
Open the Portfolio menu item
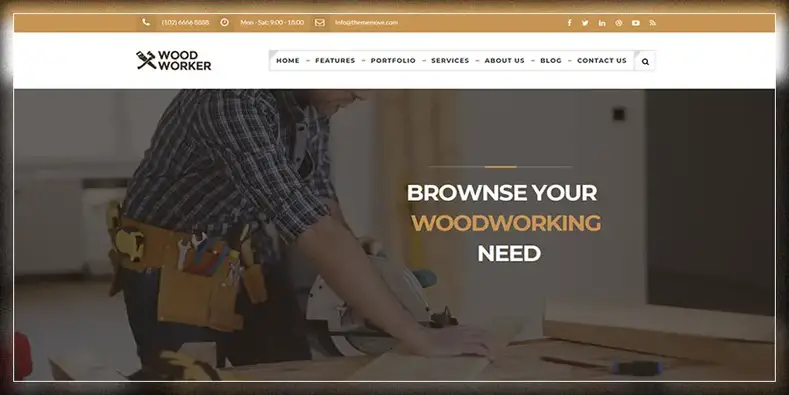393,60
